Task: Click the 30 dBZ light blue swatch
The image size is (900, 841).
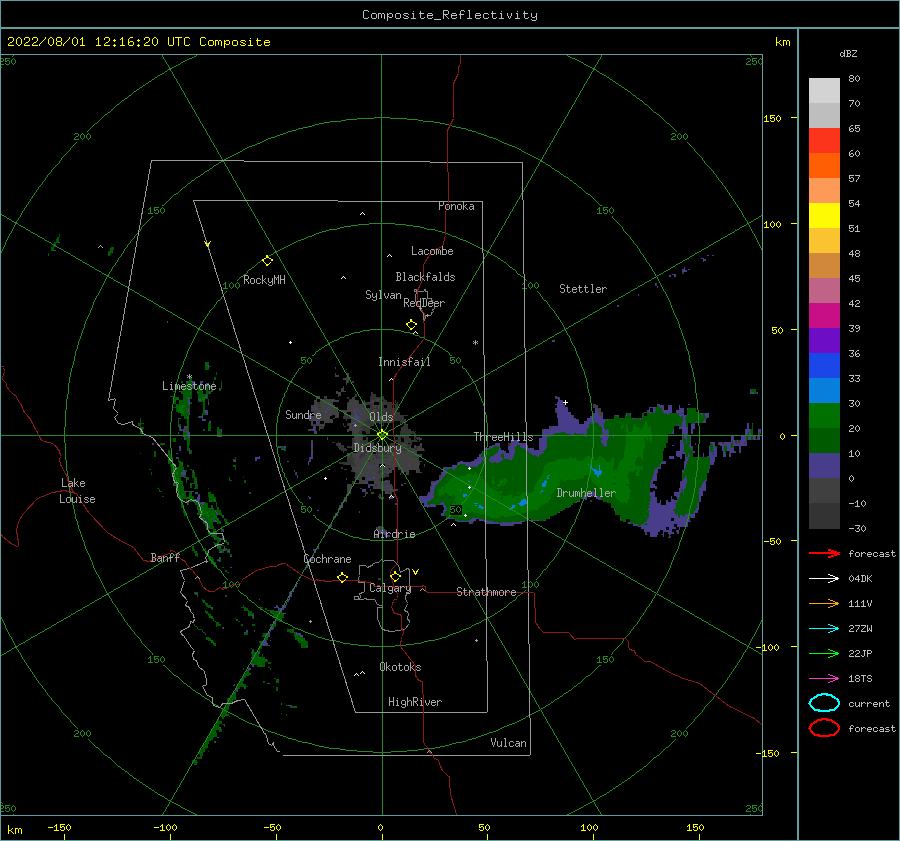Action: click(x=824, y=390)
